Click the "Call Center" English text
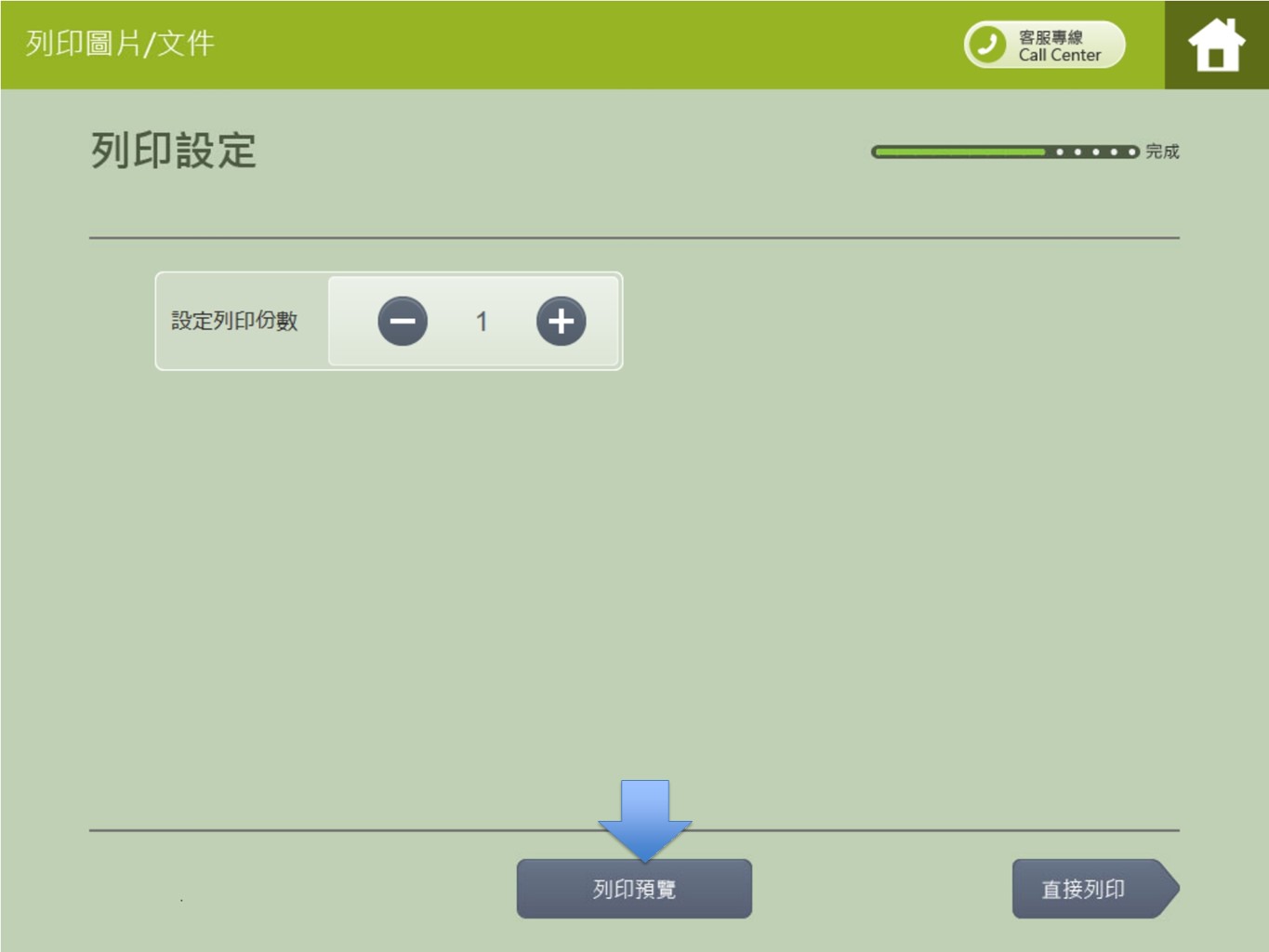The height and width of the screenshot is (952, 1269). point(1059,55)
